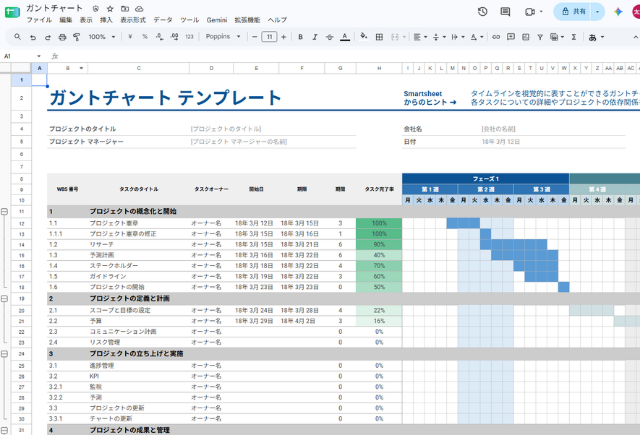Viewport: 640px width, 436px height.
Task: Click the Gemini sparkle icon
Action: click(x=618, y=11)
